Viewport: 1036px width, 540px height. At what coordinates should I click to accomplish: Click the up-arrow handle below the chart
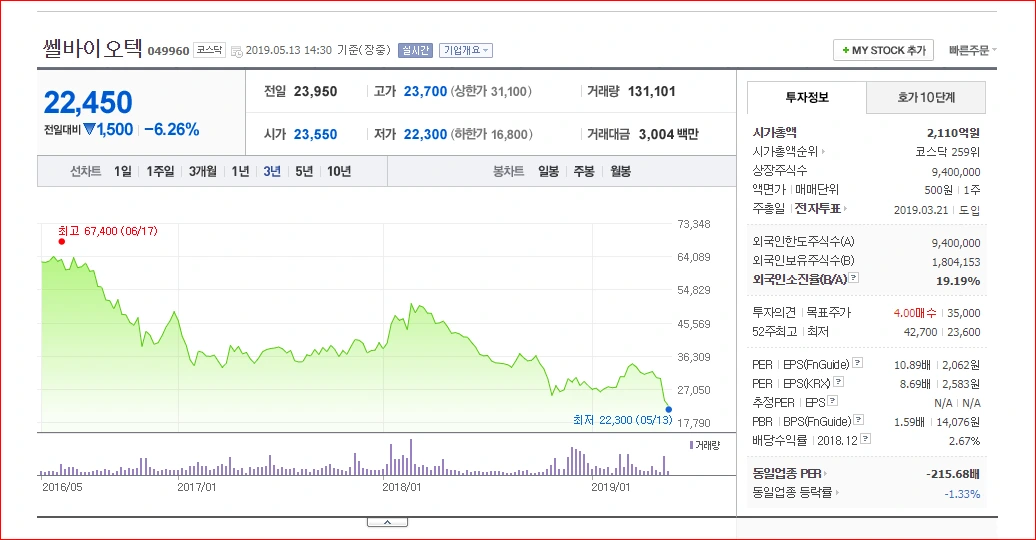click(x=387, y=522)
